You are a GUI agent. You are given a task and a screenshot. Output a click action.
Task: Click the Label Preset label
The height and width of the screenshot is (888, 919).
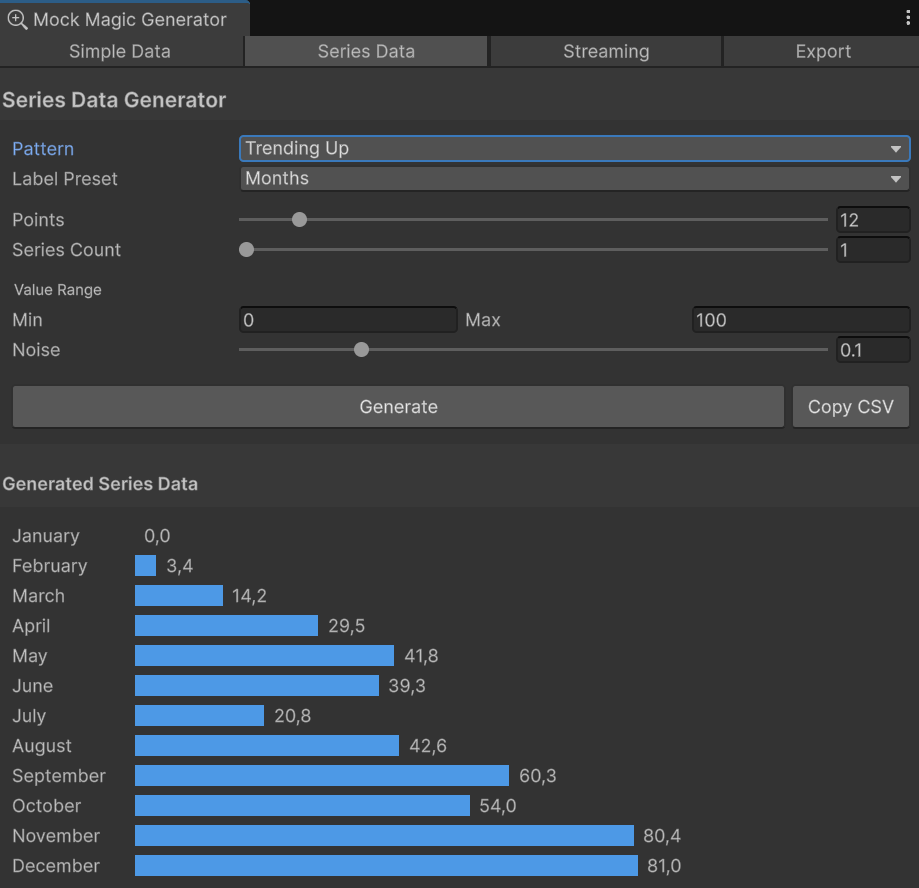[64, 179]
